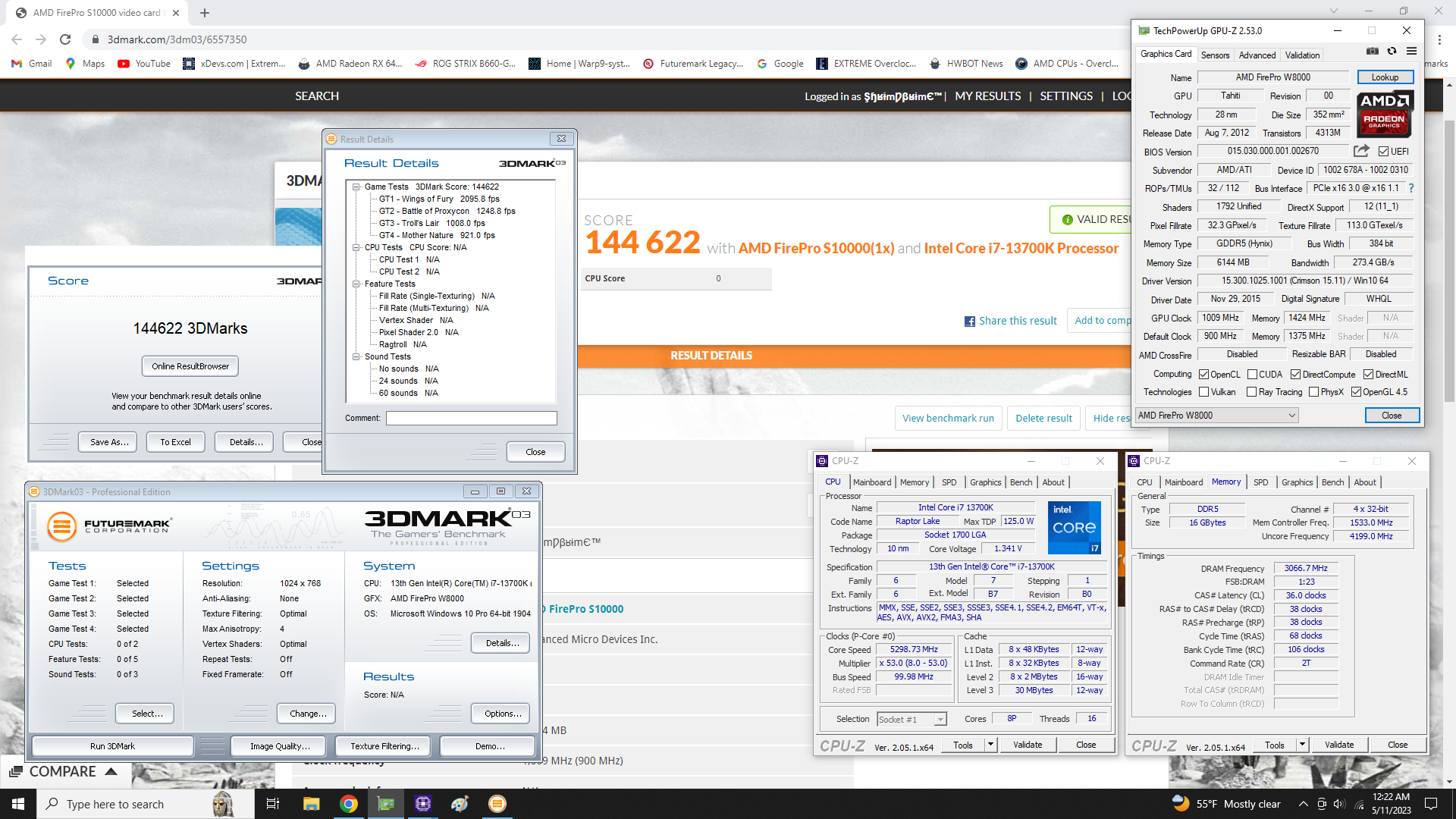Click the Online ResultBrowser button

190,366
